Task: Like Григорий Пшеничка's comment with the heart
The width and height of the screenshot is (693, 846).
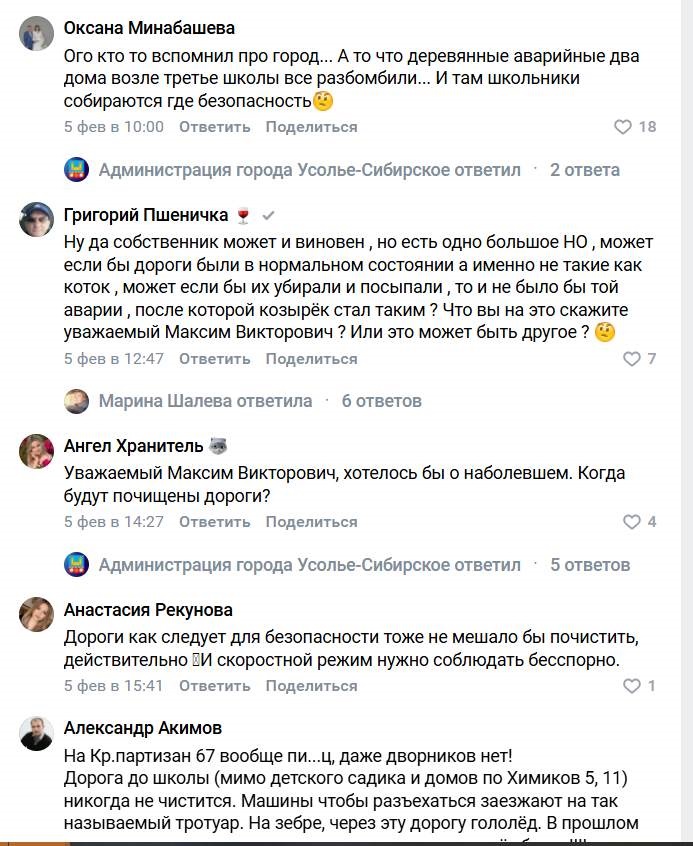Action: 631,359
